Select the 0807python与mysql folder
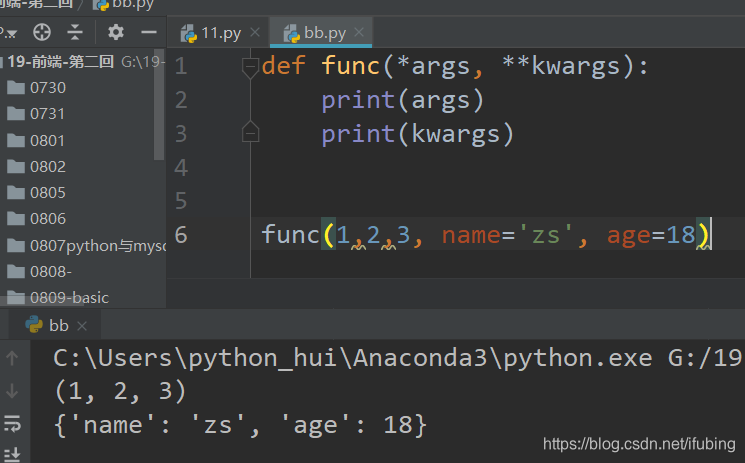This screenshot has width=745, height=463. (98, 246)
